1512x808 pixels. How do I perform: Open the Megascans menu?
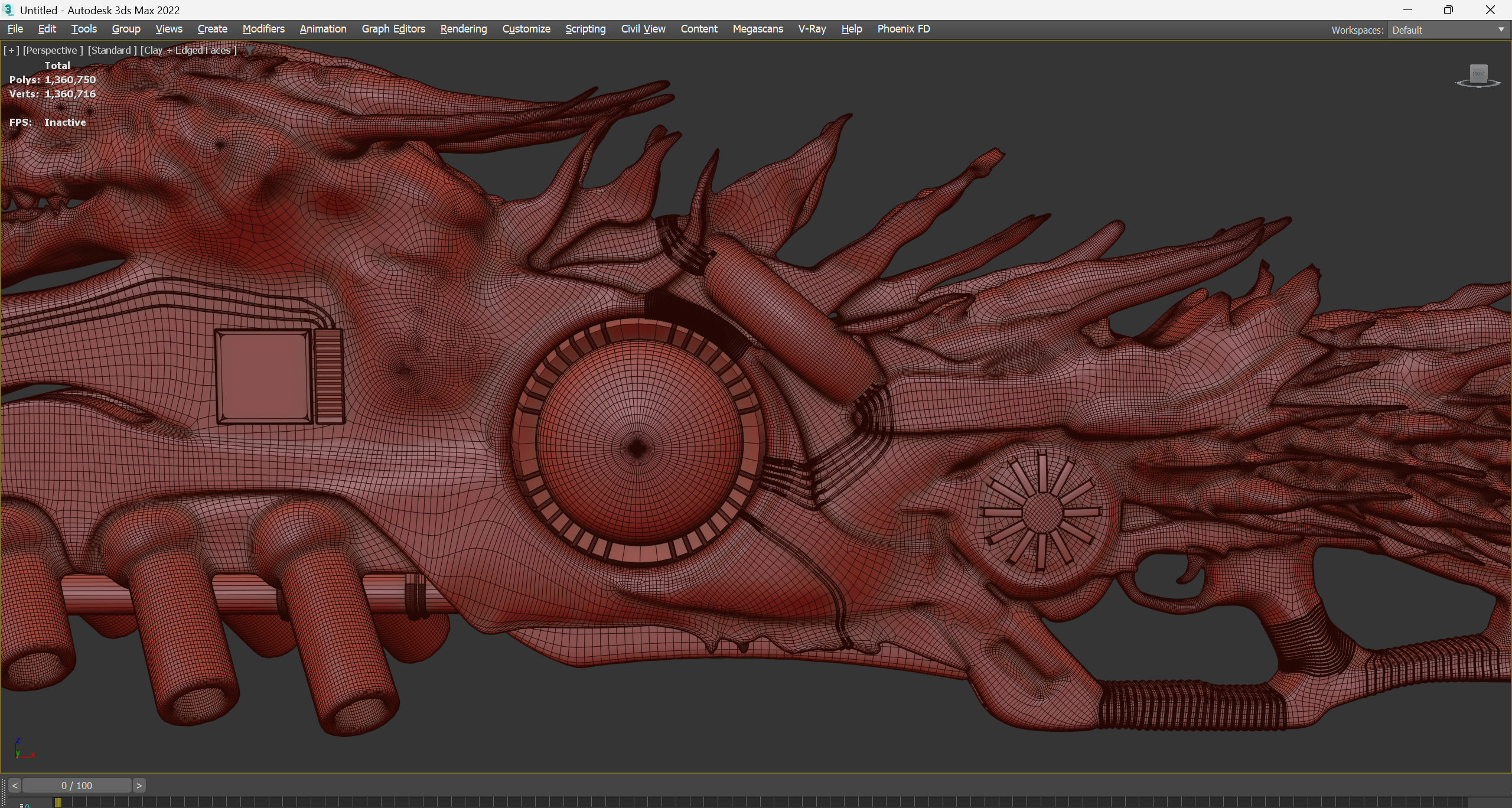pos(758,29)
